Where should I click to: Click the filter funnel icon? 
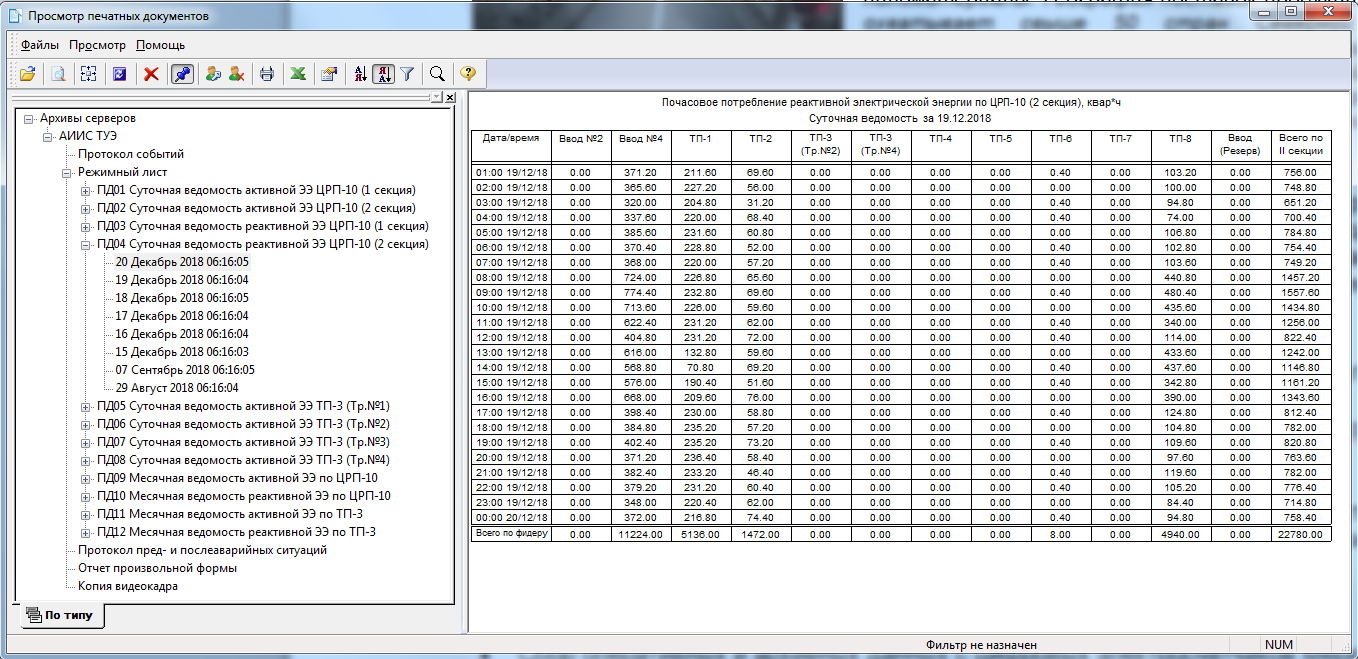click(x=407, y=73)
